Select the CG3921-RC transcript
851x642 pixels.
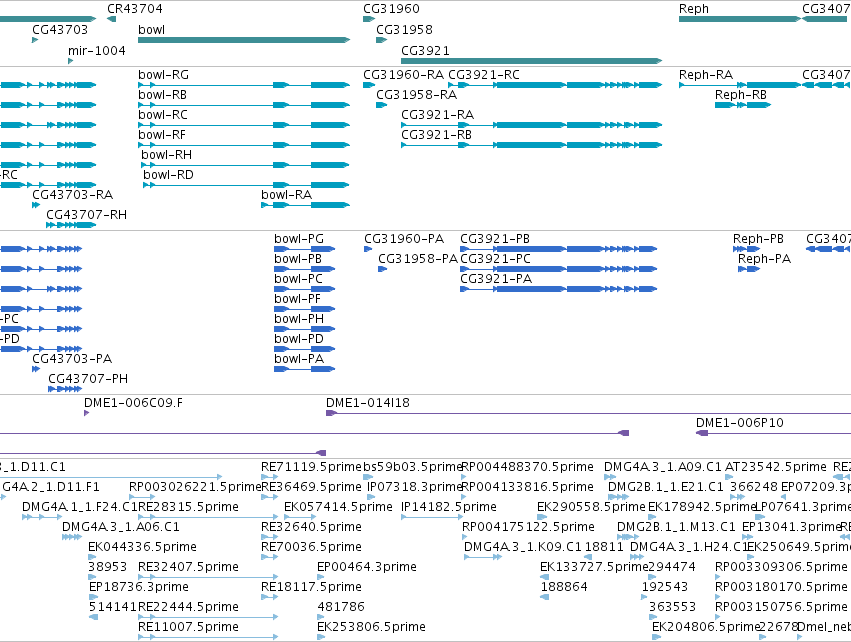pyautogui.click(x=555, y=85)
